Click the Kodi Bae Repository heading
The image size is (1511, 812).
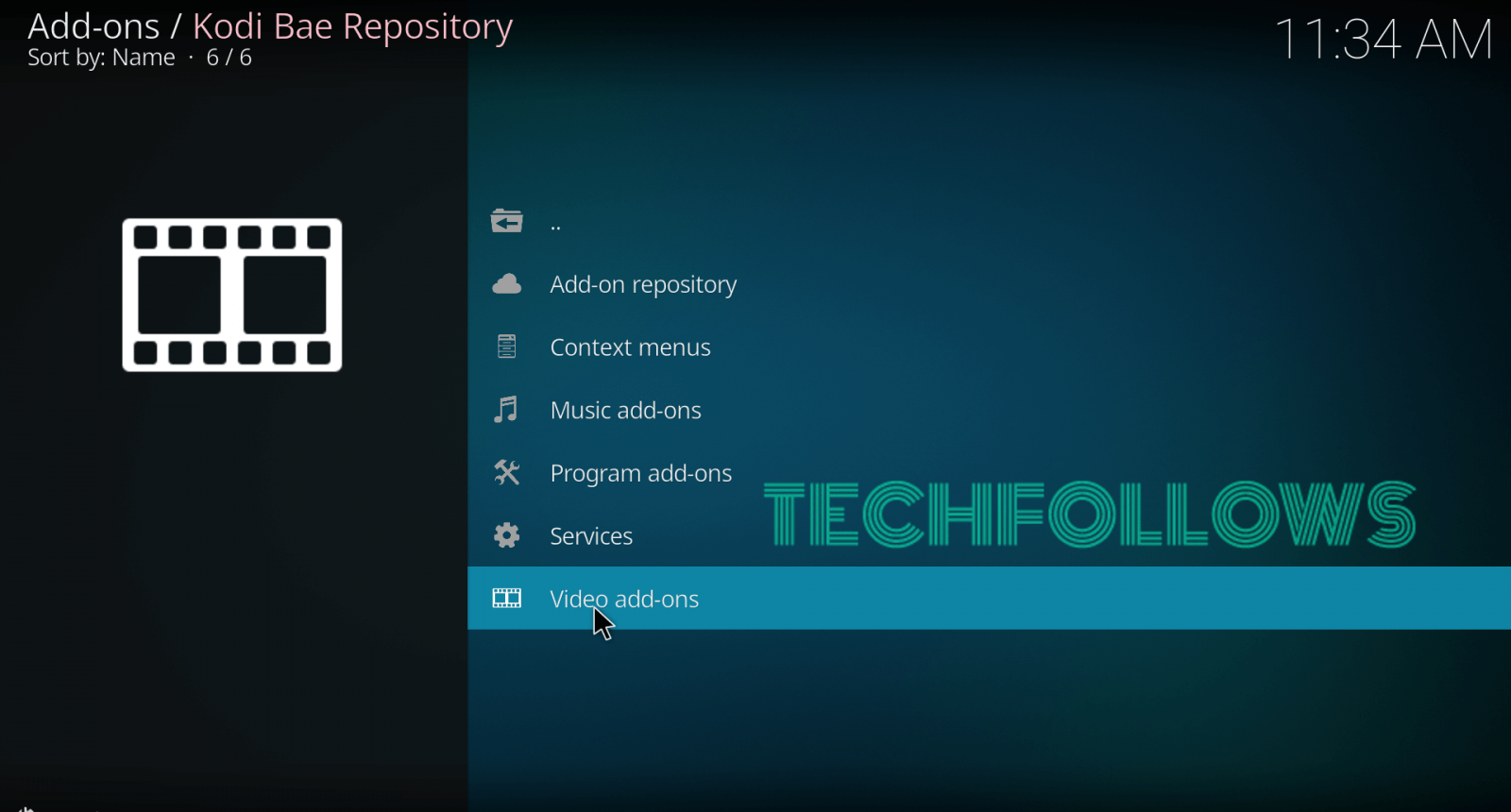point(352,26)
